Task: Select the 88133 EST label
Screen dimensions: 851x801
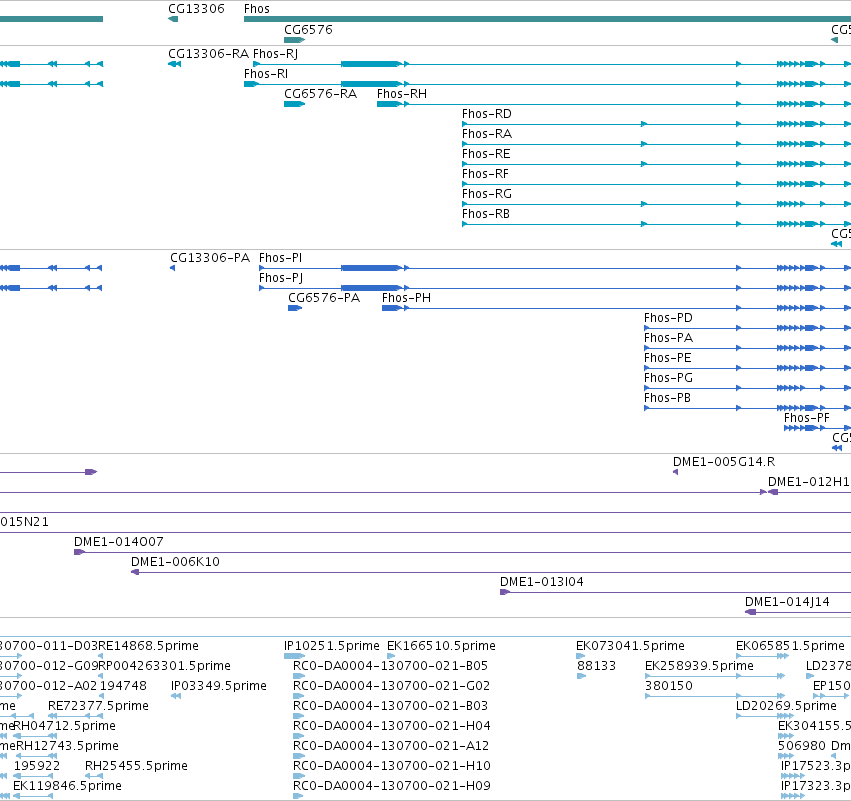Action: [x=596, y=666]
